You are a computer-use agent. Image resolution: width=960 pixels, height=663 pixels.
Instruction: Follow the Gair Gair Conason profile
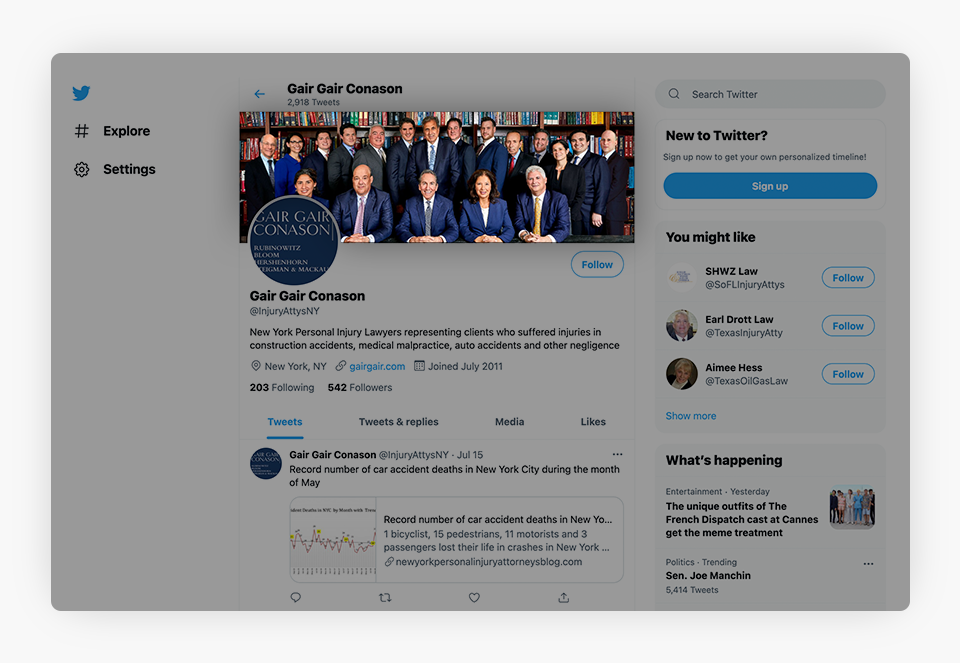(597, 264)
